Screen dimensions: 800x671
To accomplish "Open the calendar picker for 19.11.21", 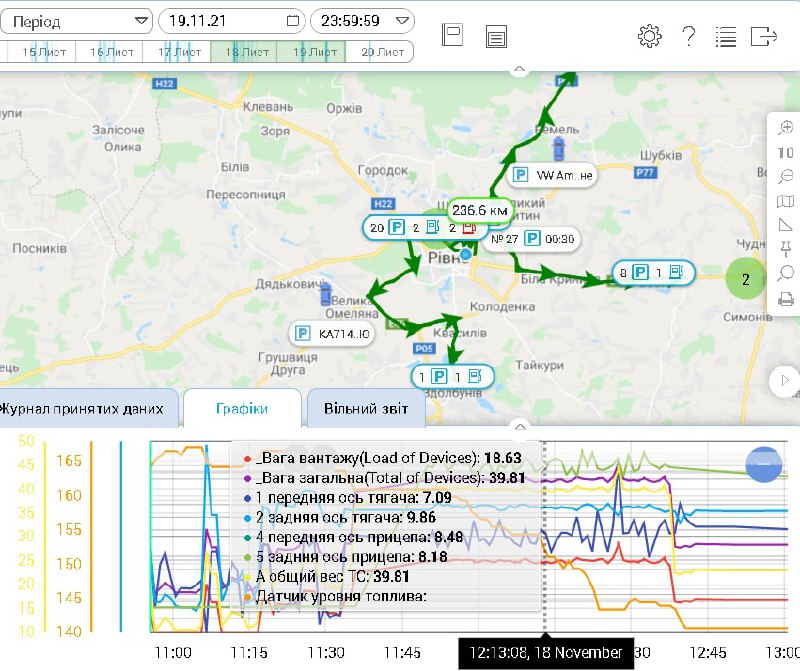I will click(293, 21).
